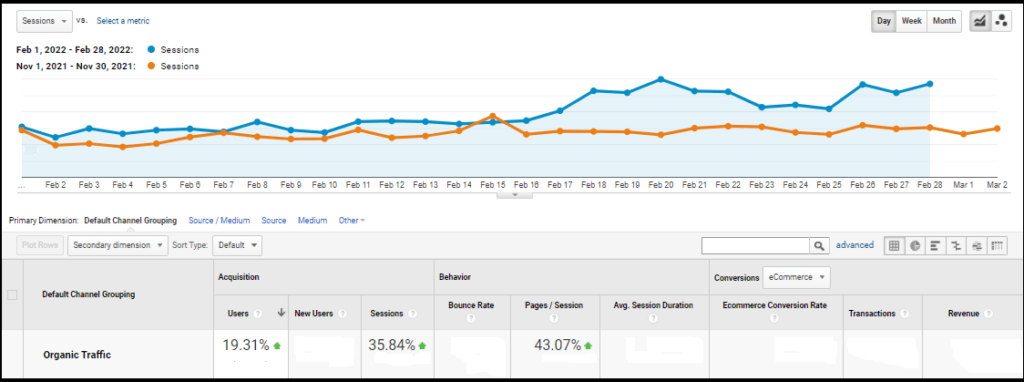Choose Source primary dimension
1024x382 pixels.
[274, 221]
